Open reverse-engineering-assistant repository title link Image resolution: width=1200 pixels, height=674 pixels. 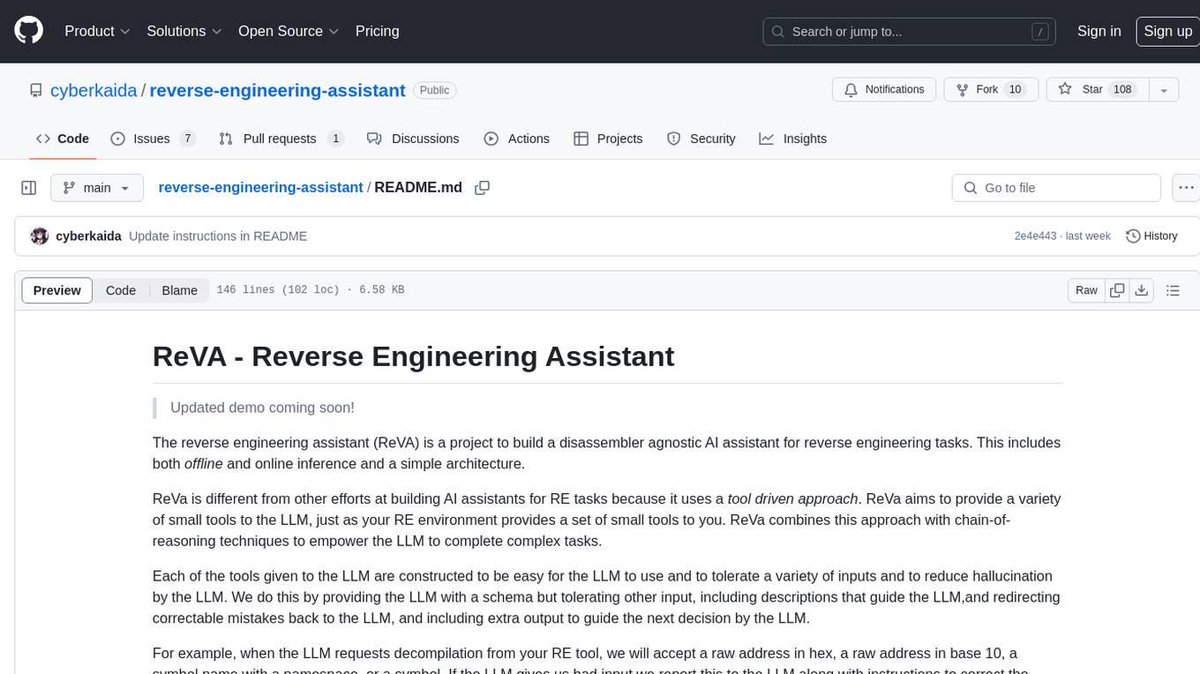(x=278, y=90)
